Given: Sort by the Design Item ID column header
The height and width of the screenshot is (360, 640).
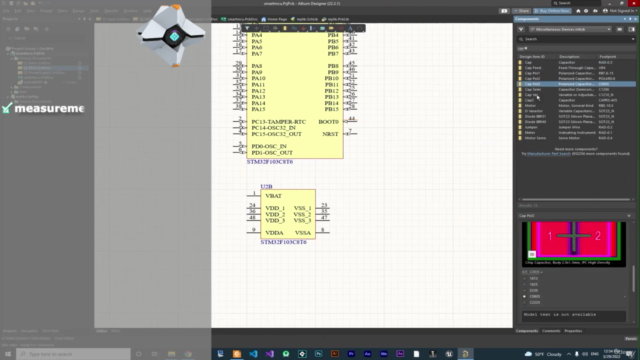Looking at the screenshot, I should point(532,57).
